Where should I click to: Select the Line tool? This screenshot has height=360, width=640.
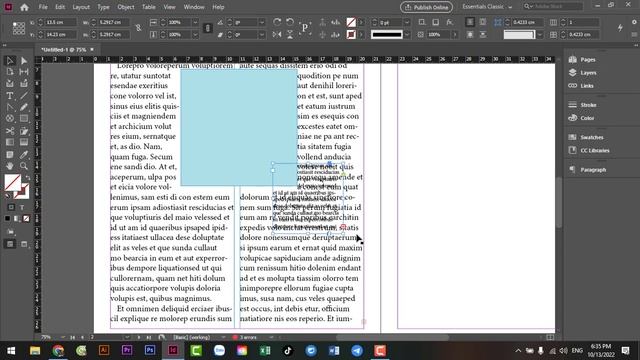[24, 96]
